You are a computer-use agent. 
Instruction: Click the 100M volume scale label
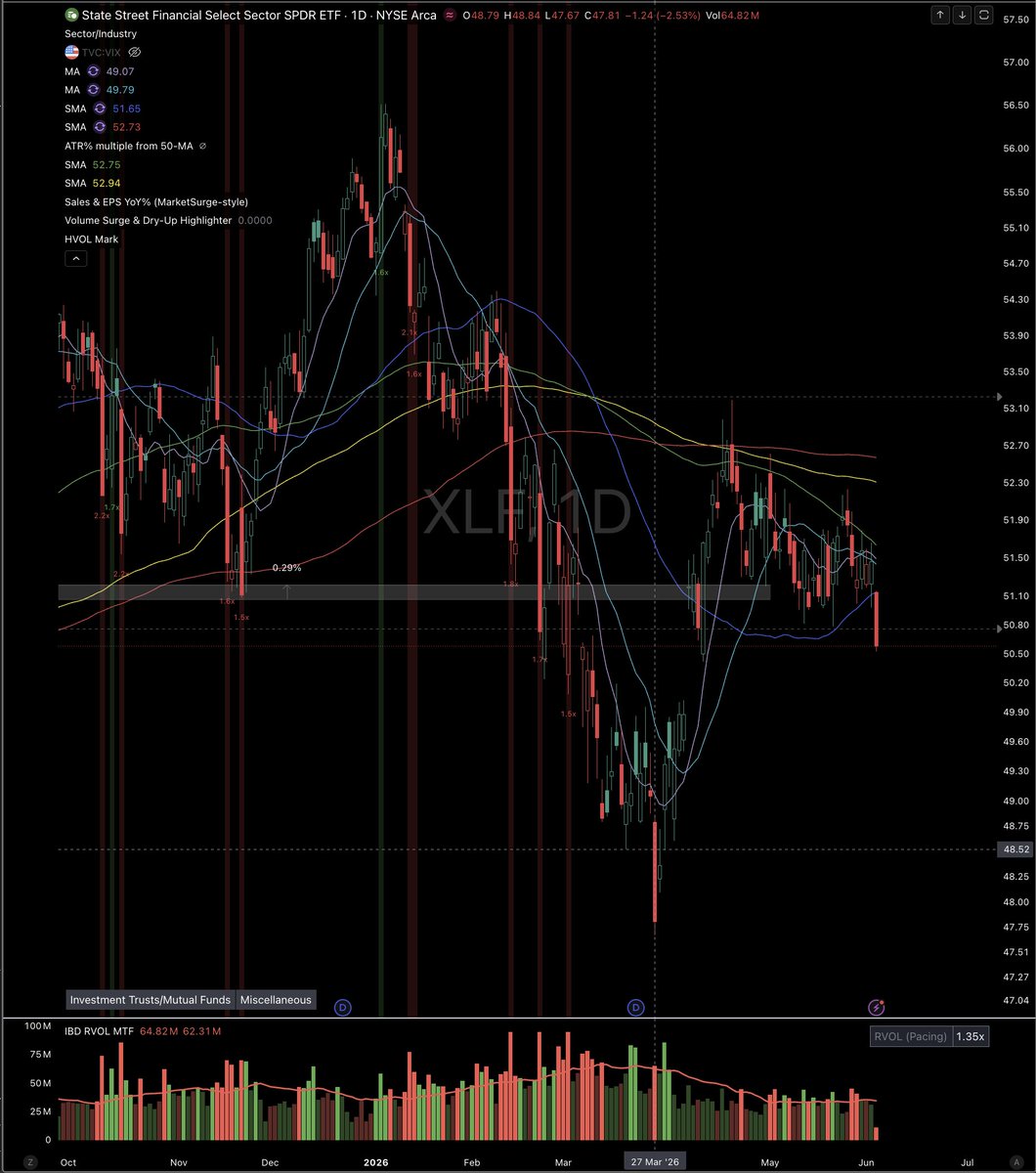point(38,1026)
